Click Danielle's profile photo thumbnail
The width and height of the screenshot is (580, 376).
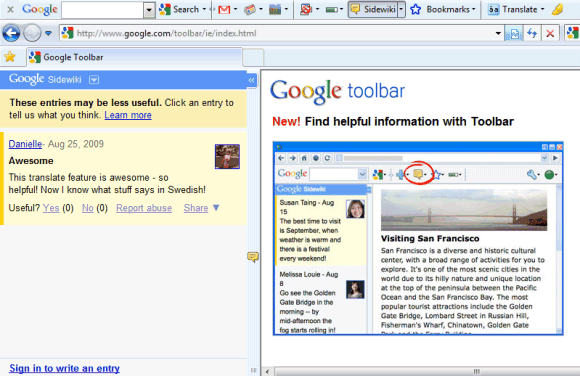(227, 157)
